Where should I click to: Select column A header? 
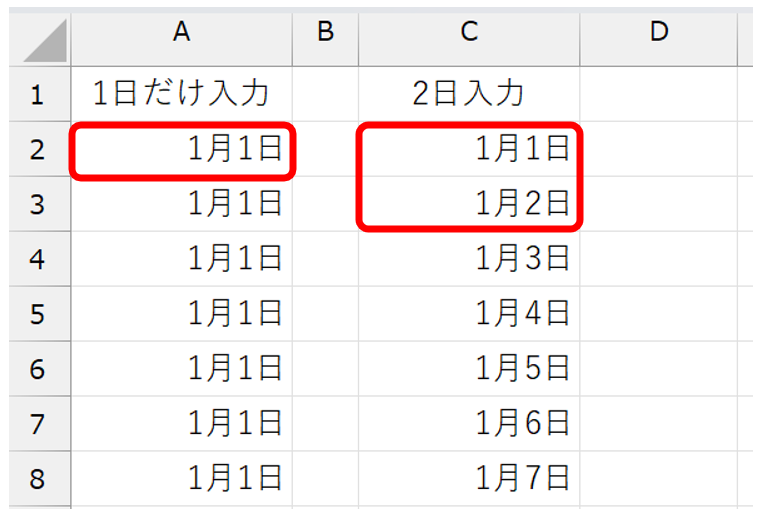pyautogui.click(x=181, y=33)
